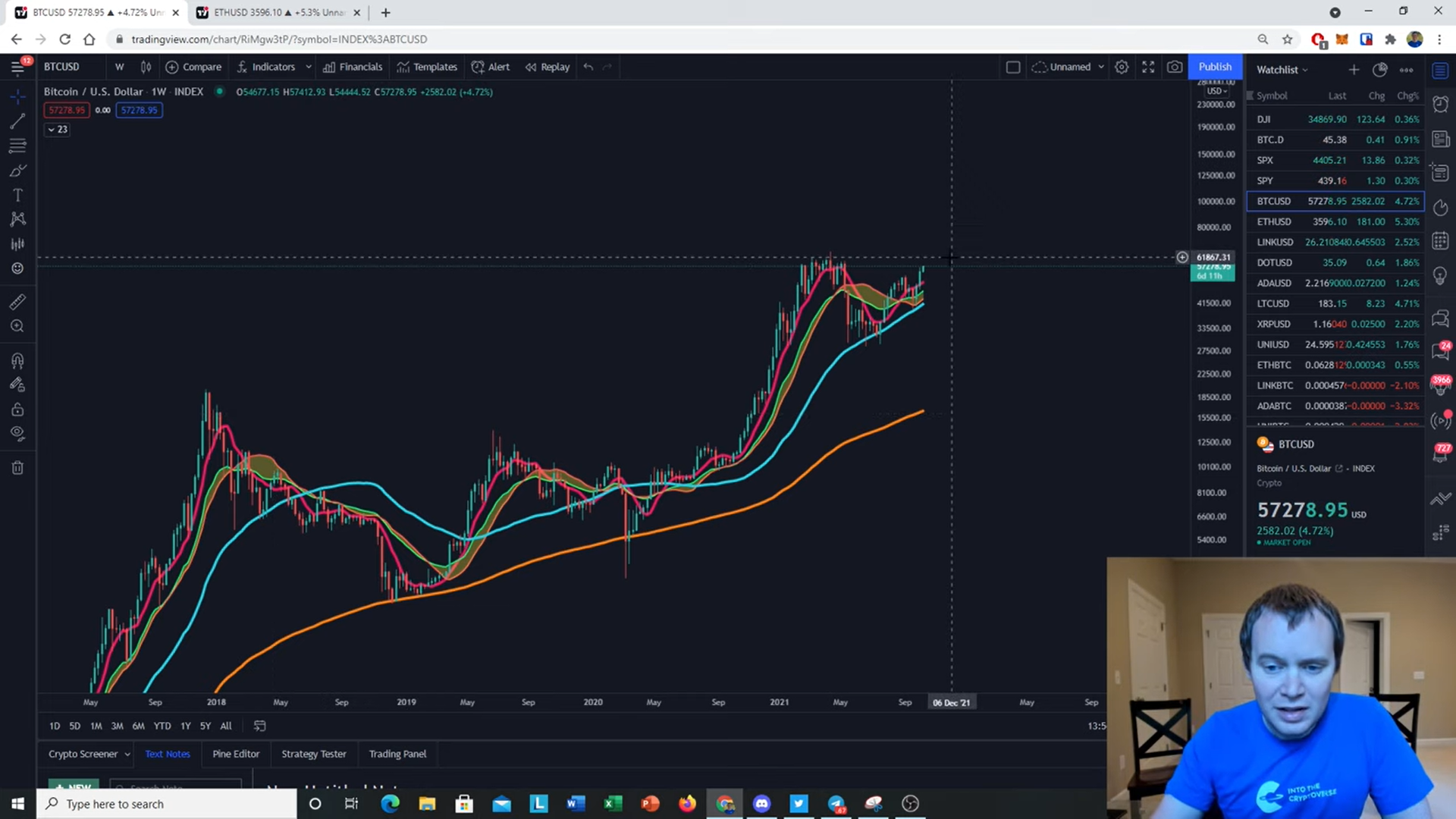
Task: Open the Windows Start menu
Action: (17, 804)
